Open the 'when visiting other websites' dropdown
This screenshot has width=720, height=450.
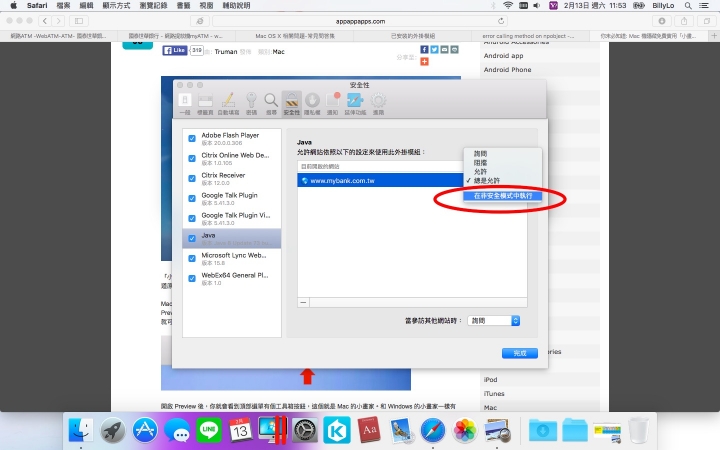pyautogui.click(x=494, y=321)
